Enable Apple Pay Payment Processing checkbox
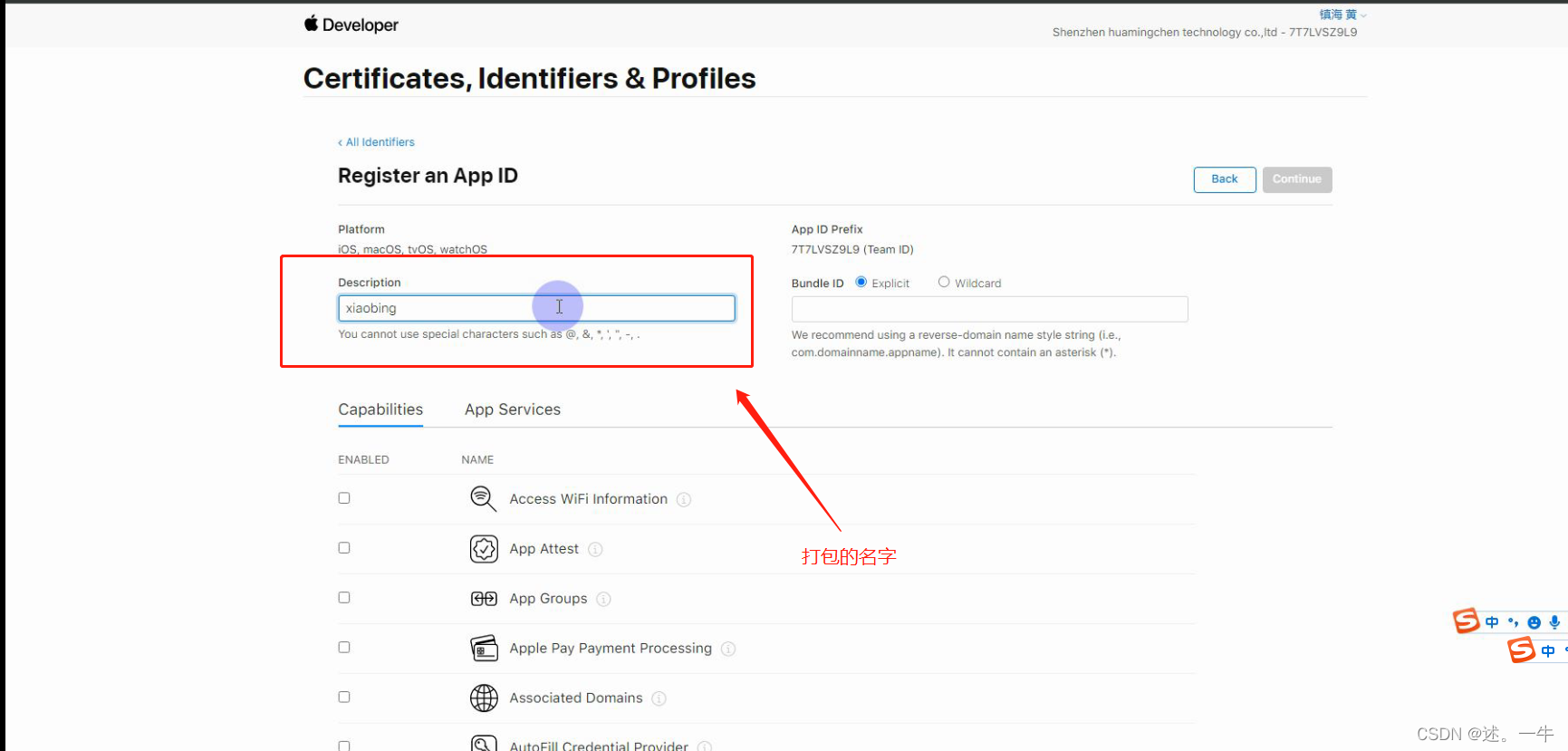 (344, 648)
